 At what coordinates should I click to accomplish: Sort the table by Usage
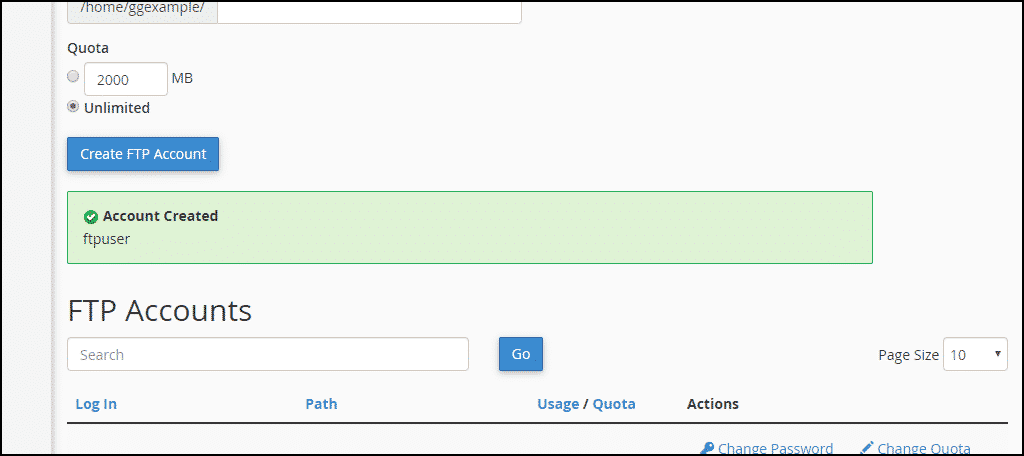click(558, 404)
